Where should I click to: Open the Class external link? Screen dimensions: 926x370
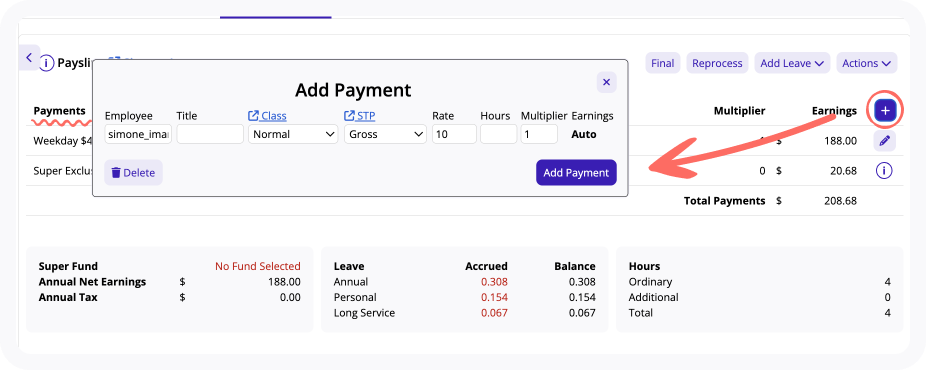(x=268, y=116)
